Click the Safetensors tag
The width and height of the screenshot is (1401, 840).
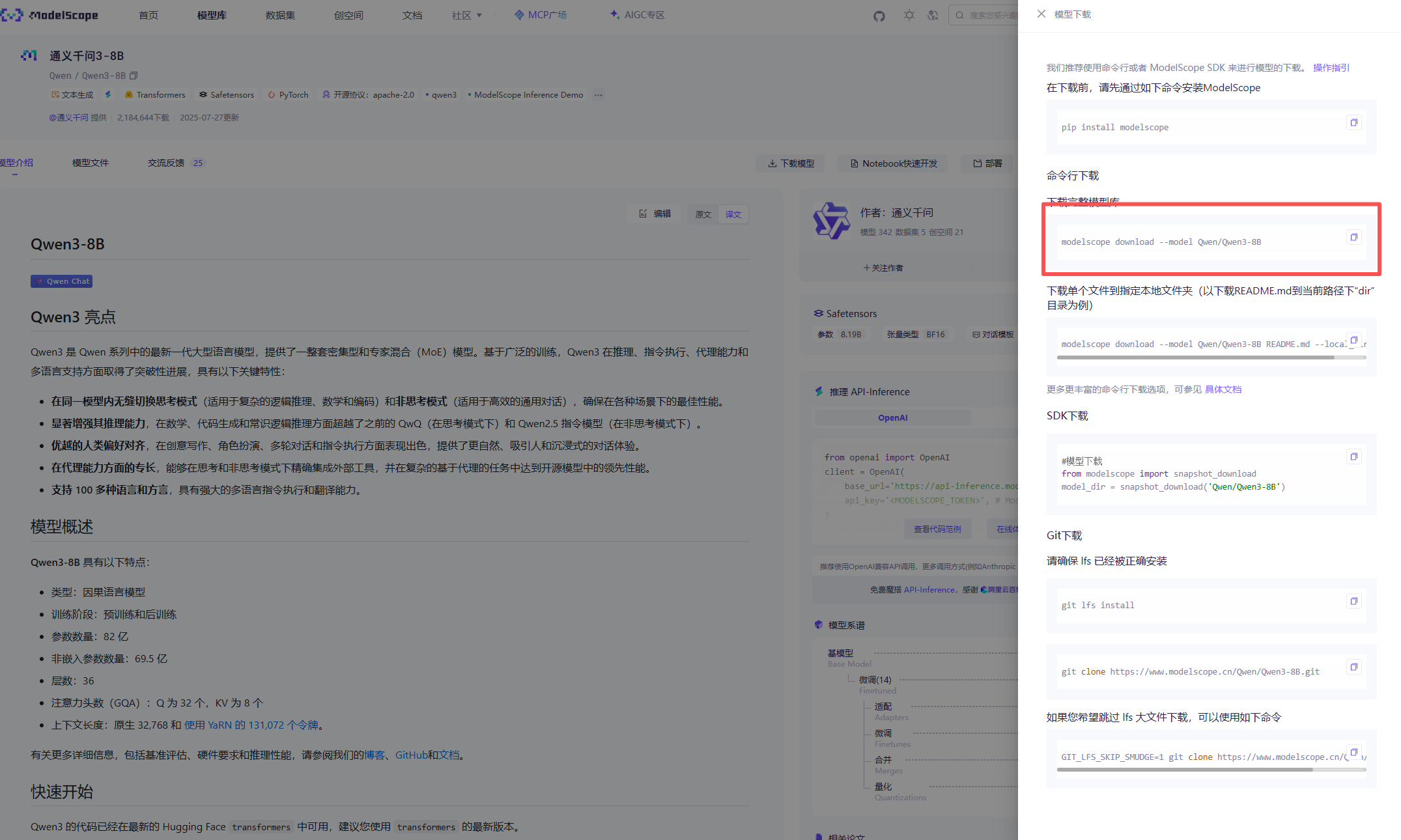tap(227, 95)
